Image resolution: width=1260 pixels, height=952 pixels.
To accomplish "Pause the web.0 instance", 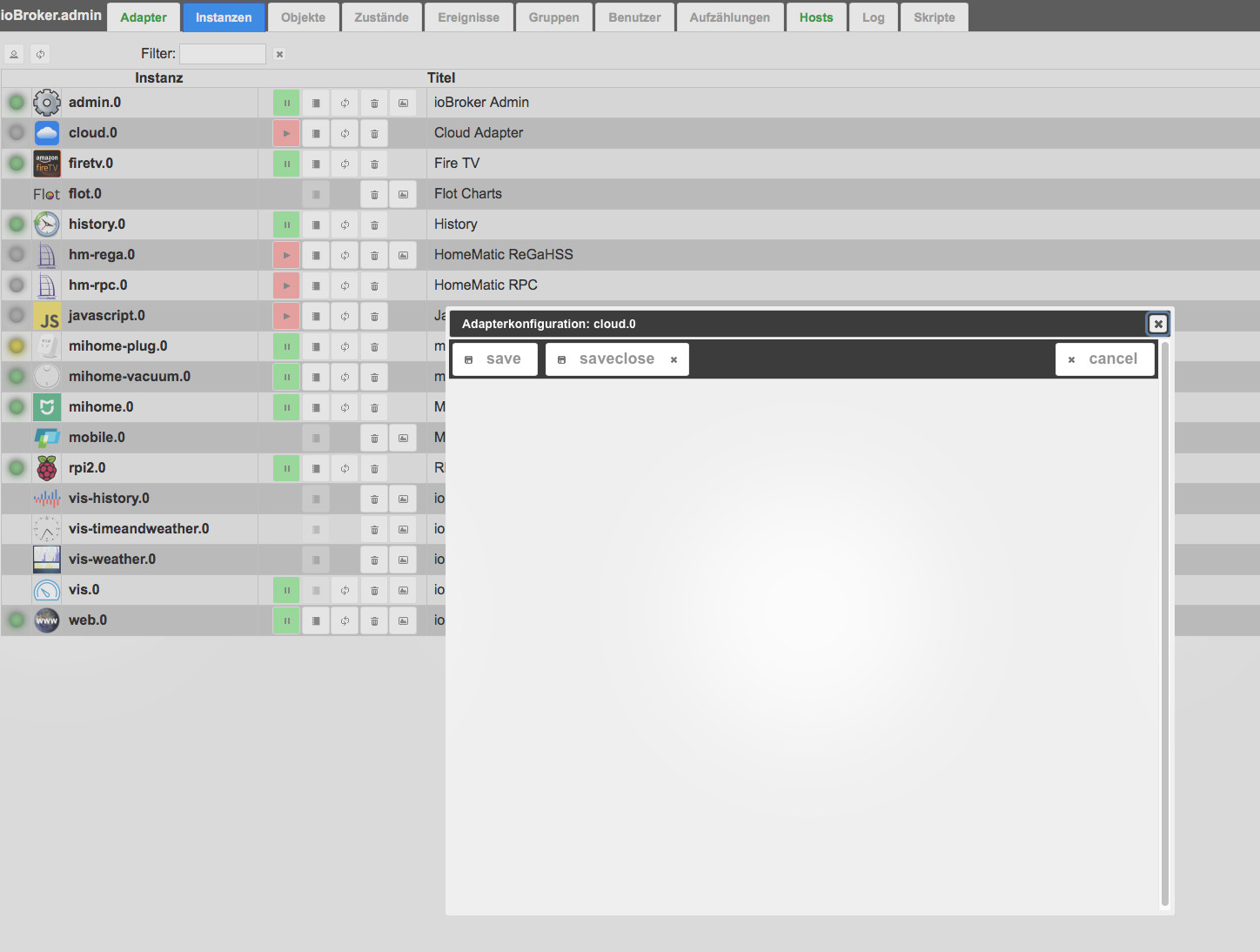I will point(286,620).
